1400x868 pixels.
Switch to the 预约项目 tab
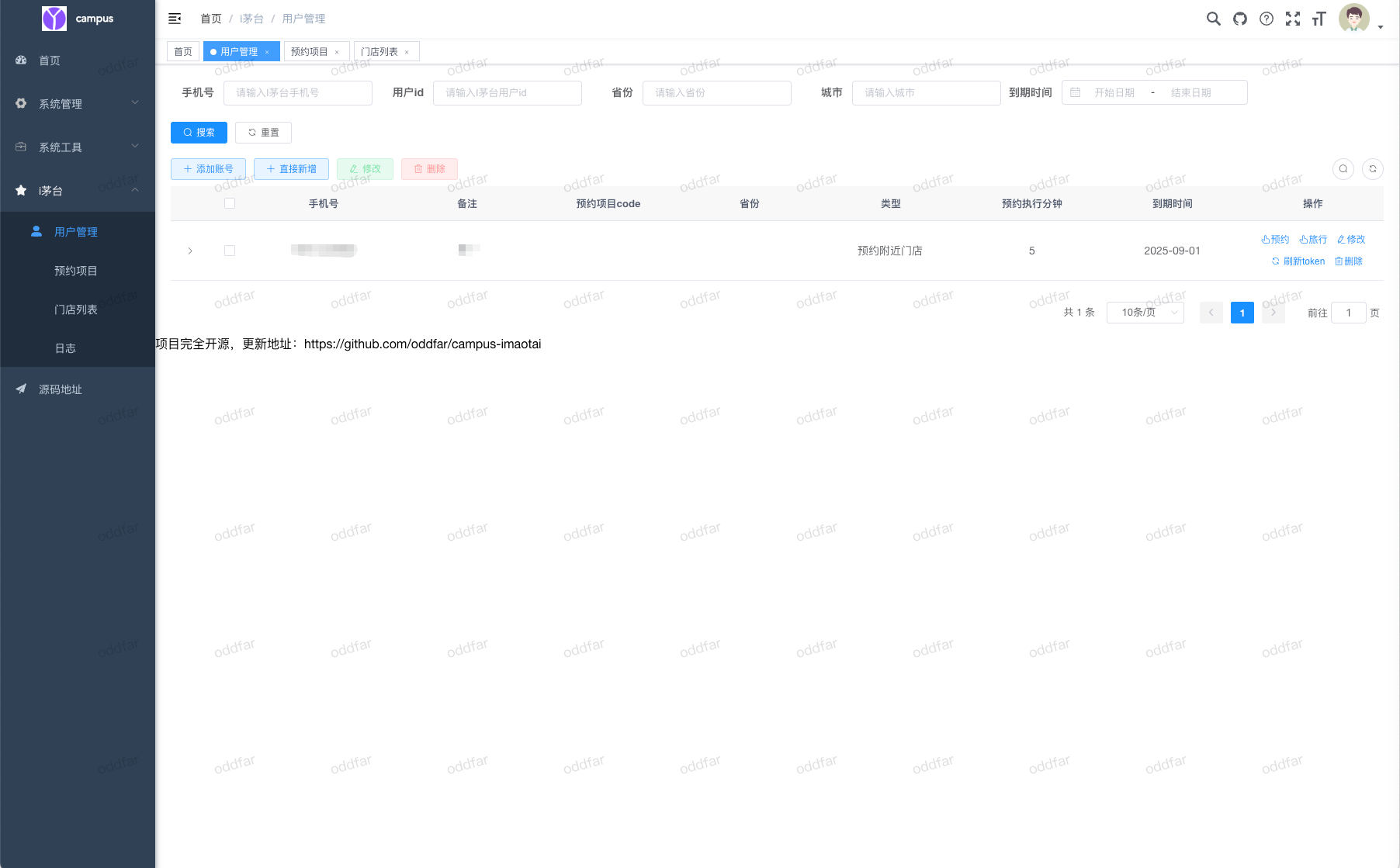309,52
